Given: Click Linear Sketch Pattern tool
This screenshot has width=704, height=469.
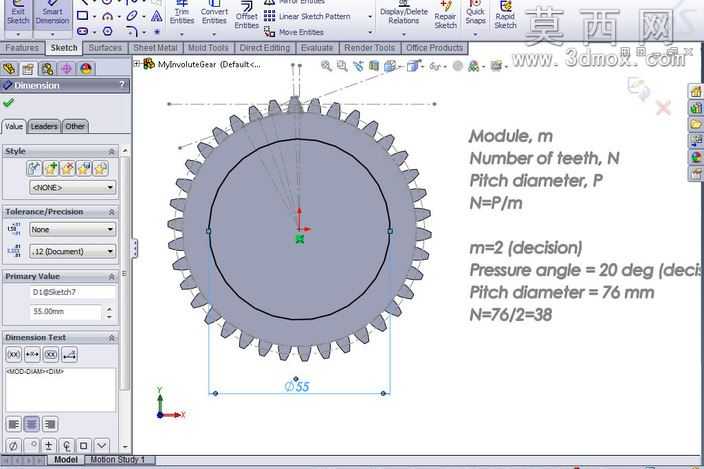Looking at the screenshot, I should click(307, 17).
